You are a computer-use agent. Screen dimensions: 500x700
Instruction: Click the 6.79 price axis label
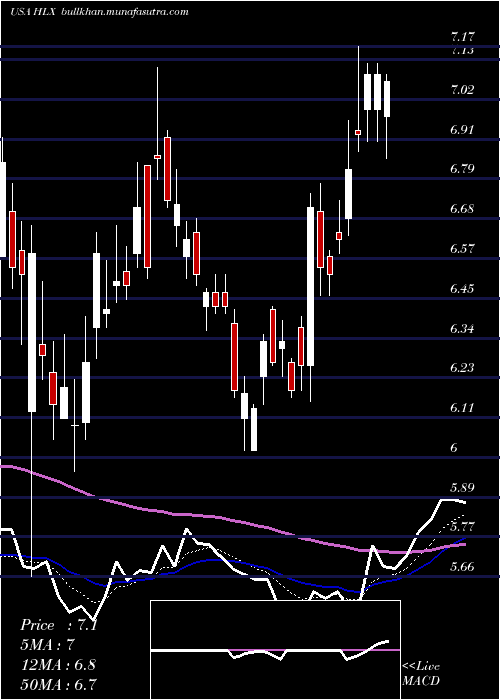[463, 169]
